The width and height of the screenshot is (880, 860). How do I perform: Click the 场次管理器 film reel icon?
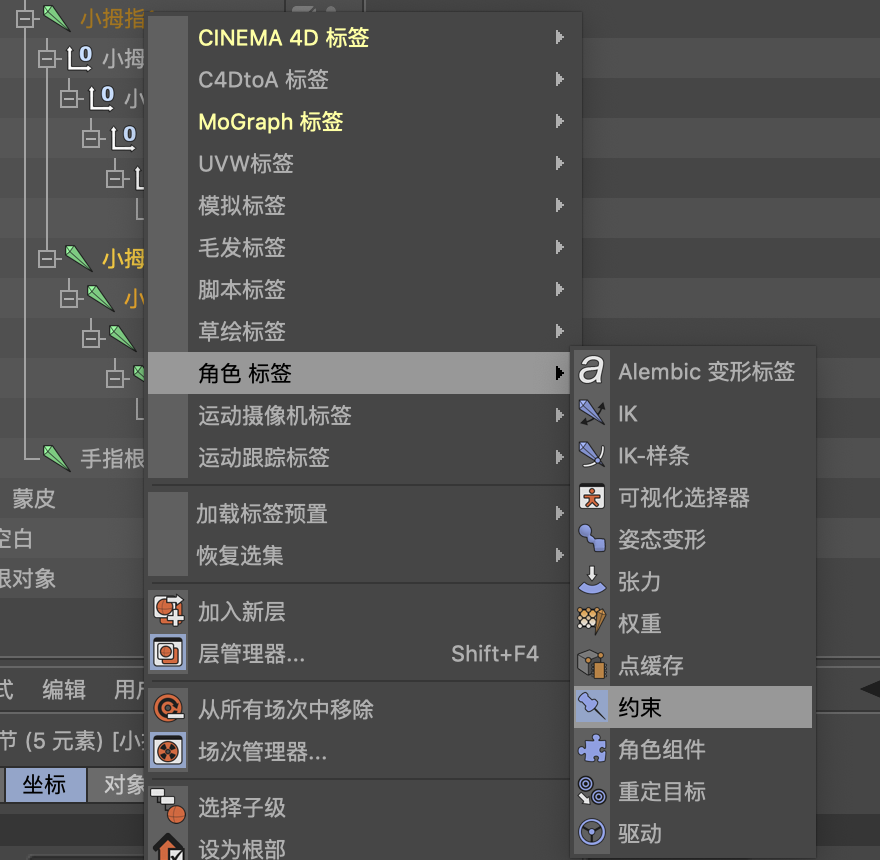[168, 751]
